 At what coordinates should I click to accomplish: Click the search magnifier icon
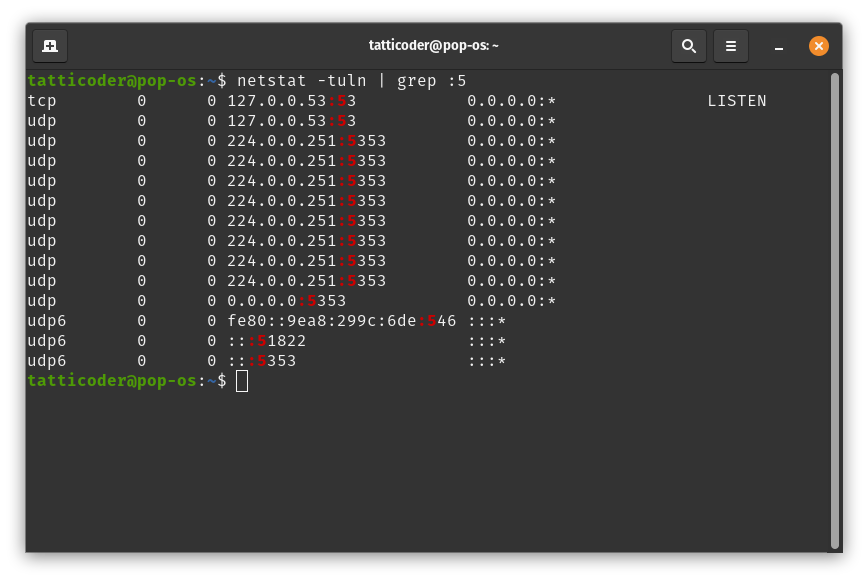pyautogui.click(x=688, y=46)
